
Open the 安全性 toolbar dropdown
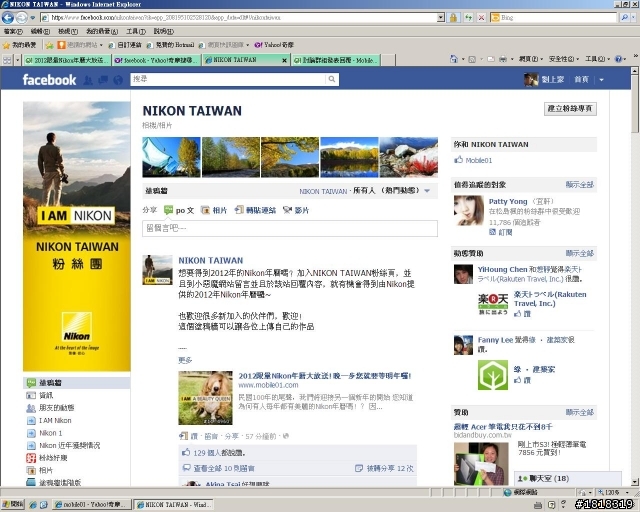(563, 59)
